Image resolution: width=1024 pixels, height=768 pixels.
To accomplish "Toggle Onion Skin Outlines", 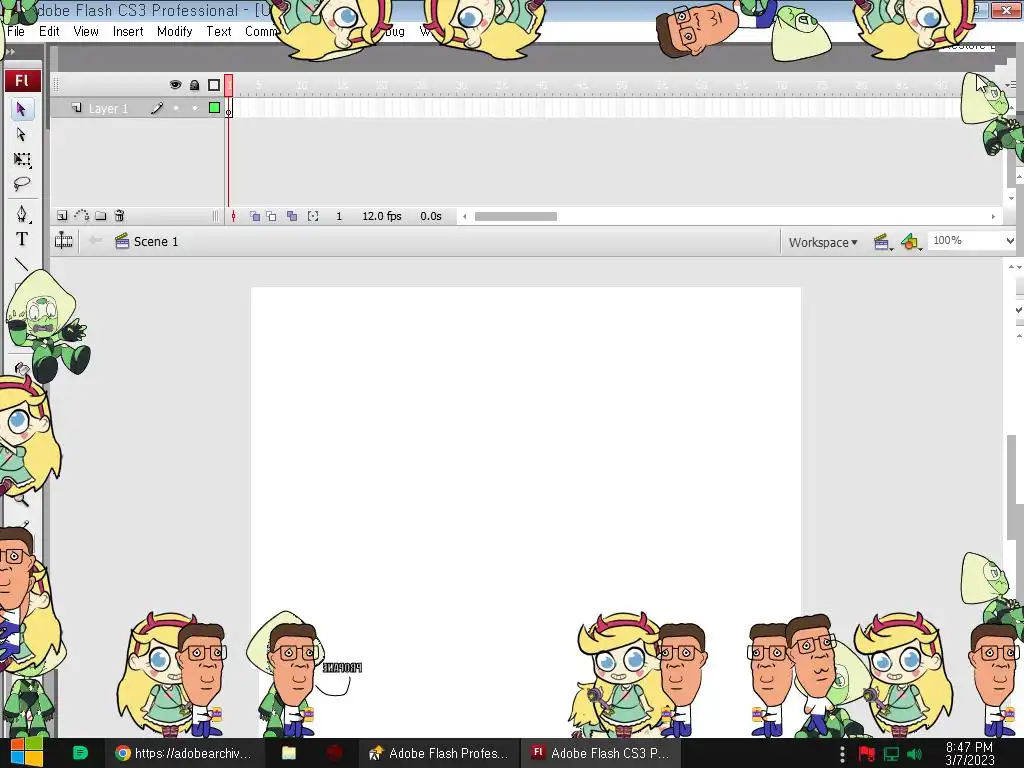I will pyautogui.click(x=271, y=216).
